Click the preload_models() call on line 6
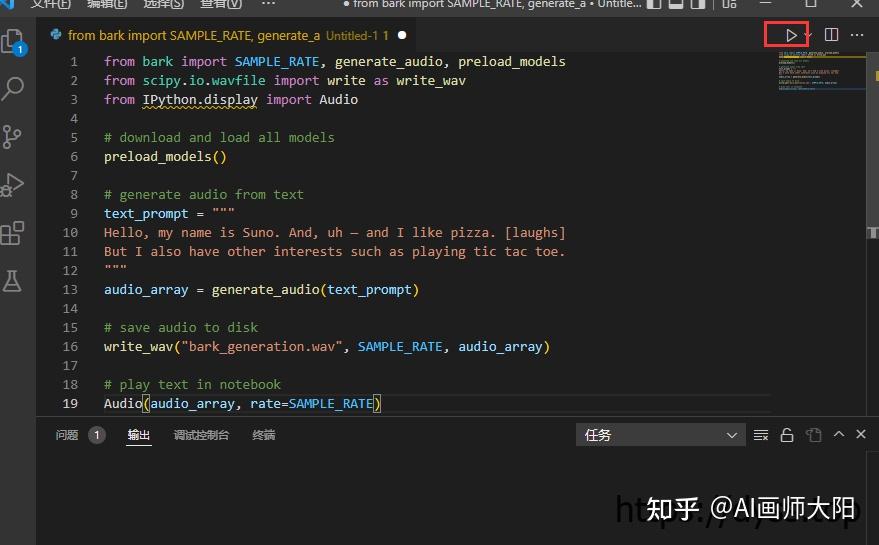The width and height of the screenshot is (879, 545). coord(165,156)
